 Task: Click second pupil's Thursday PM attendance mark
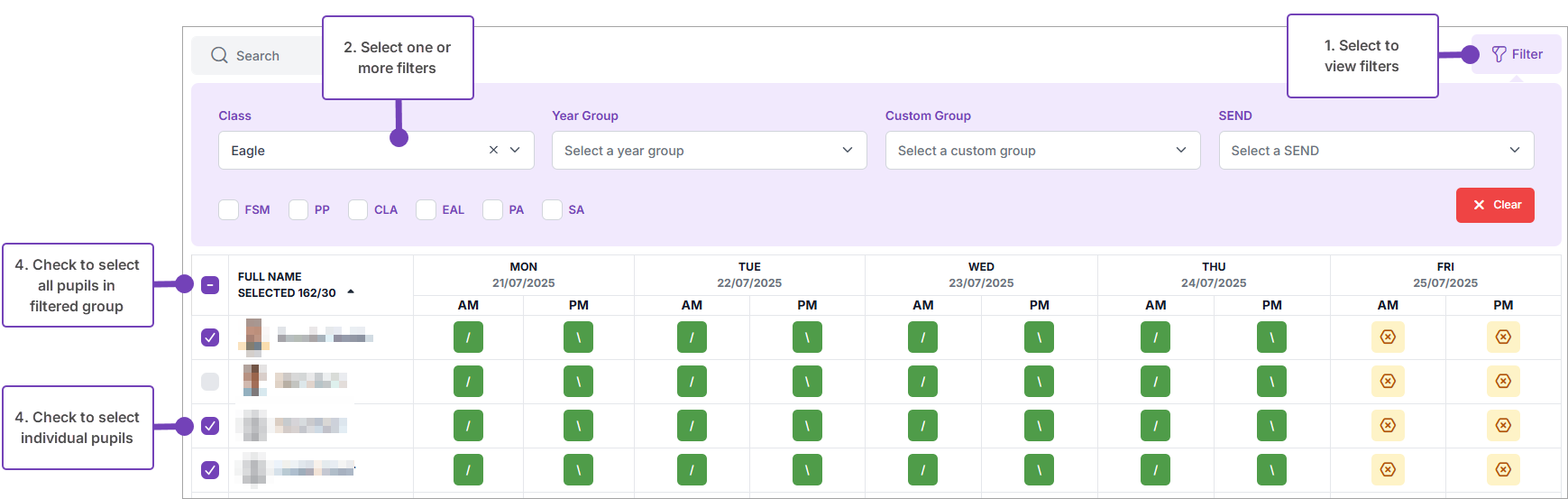pyautogui.click(x=1271, y=382)
